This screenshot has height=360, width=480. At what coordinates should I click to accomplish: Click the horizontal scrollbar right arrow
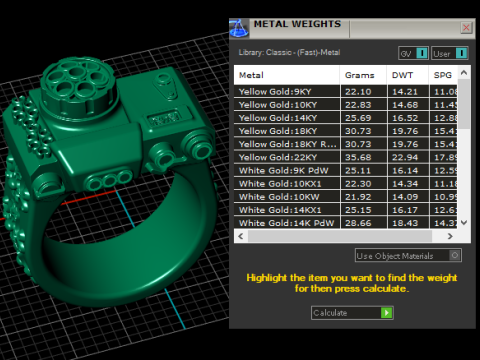click(450, 236)
